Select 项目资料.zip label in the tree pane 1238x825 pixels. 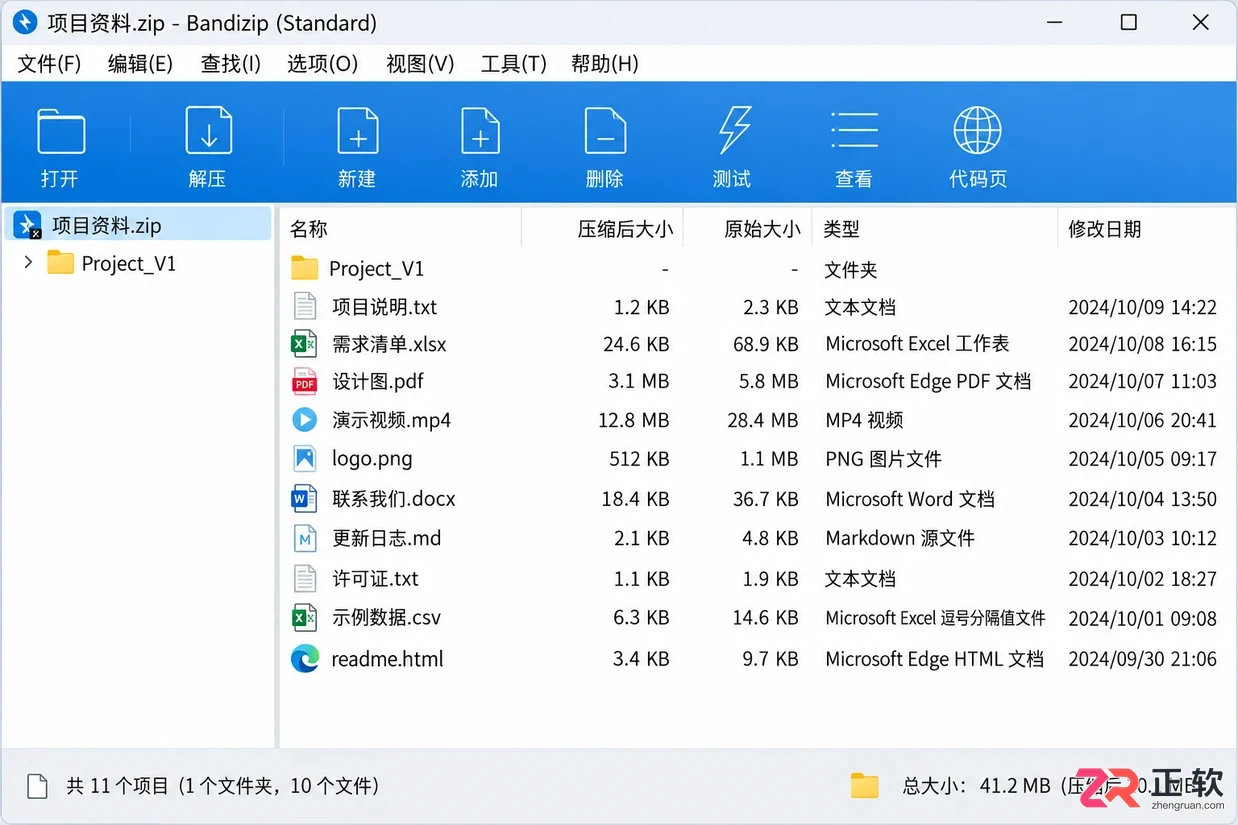tap(106, 226)
